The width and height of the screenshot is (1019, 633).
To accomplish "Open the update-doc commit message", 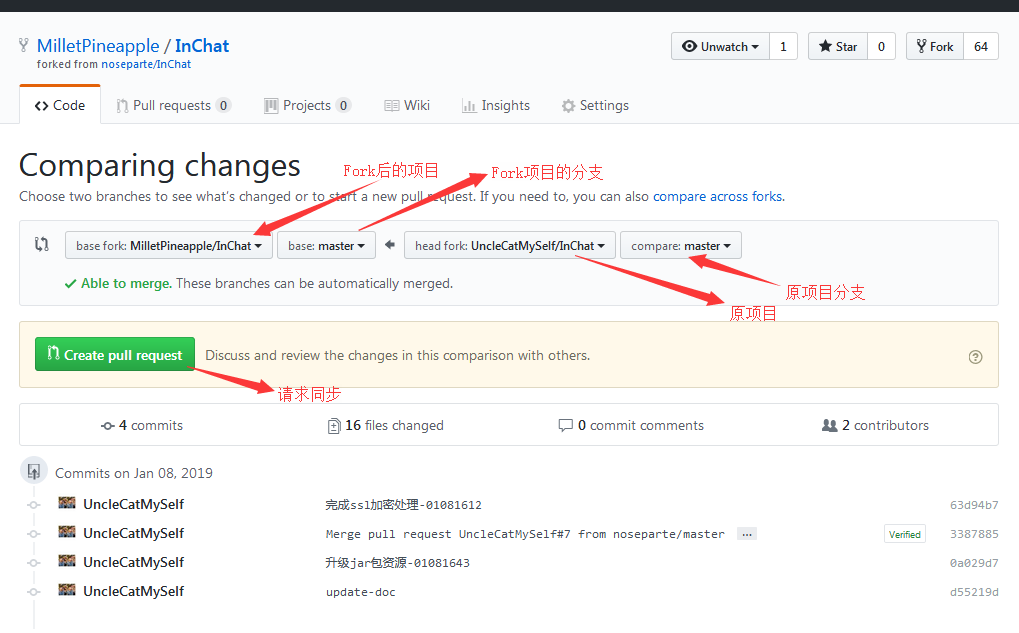I will 361,592.
